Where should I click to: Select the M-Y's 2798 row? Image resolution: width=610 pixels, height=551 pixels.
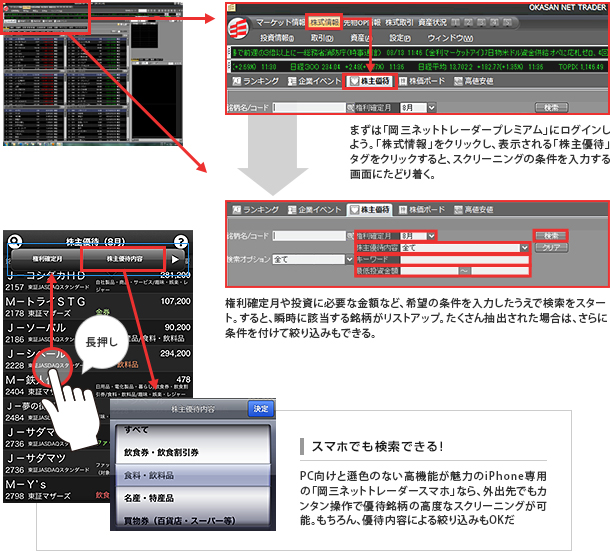pyautogui.click(x=57, y=490)
